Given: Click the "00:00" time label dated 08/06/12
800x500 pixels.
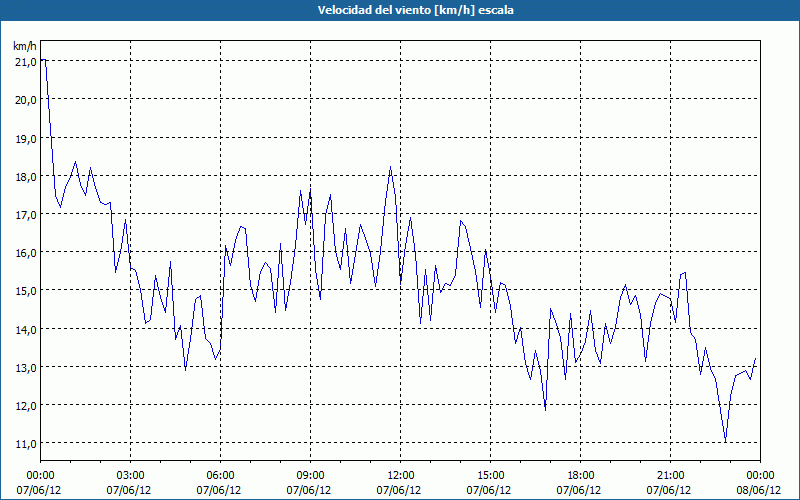Looking at the screenshot, I should (760, 476).
